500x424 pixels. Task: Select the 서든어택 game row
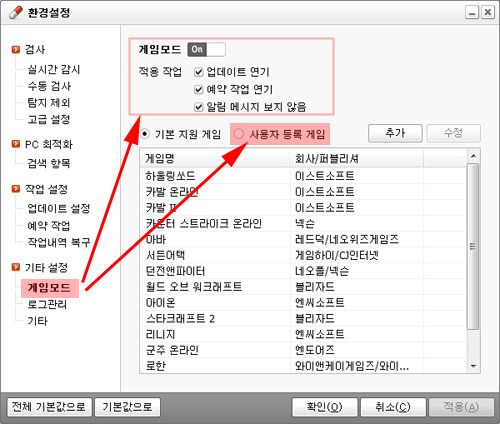pyautogui.click(x=303, y=255)
